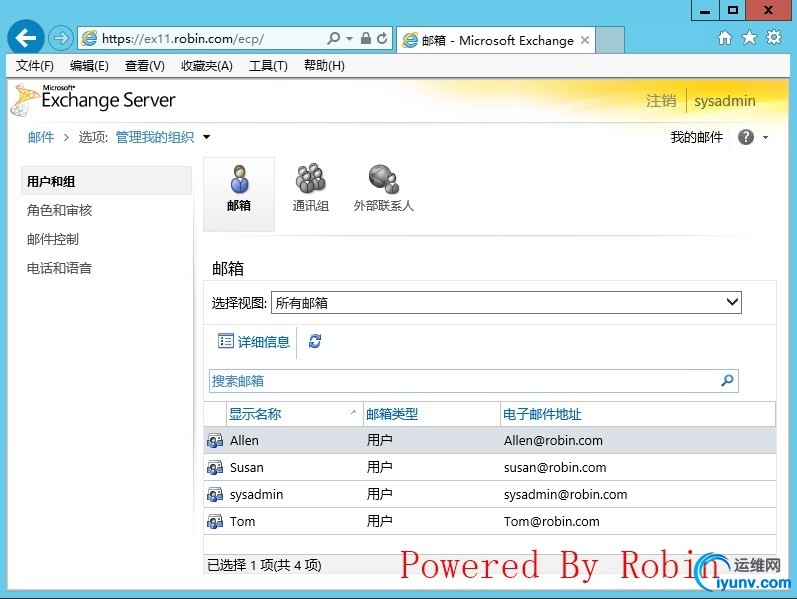The height and width of the screenshot is (599, 797).
Task: Open the 选择视图 所有邮箱 dropdown
Action: pyautogui.click(x=506, y=303)
